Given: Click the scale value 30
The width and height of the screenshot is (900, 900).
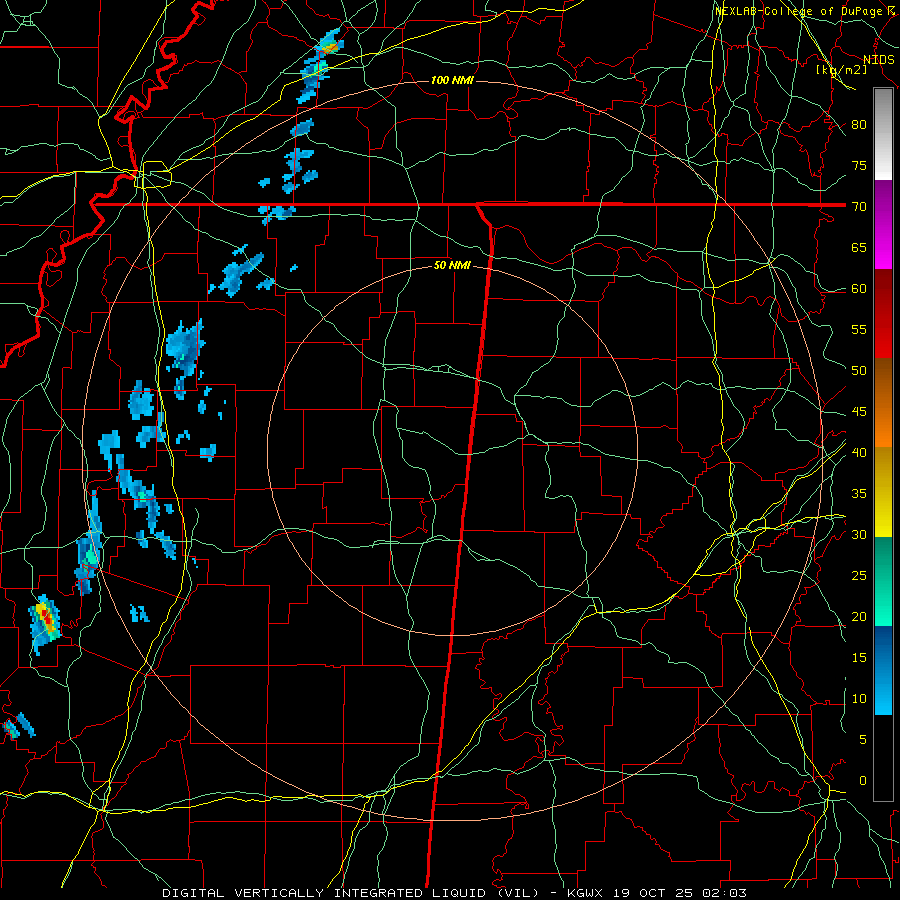Looking at the screenshot, I should [859, 535].
